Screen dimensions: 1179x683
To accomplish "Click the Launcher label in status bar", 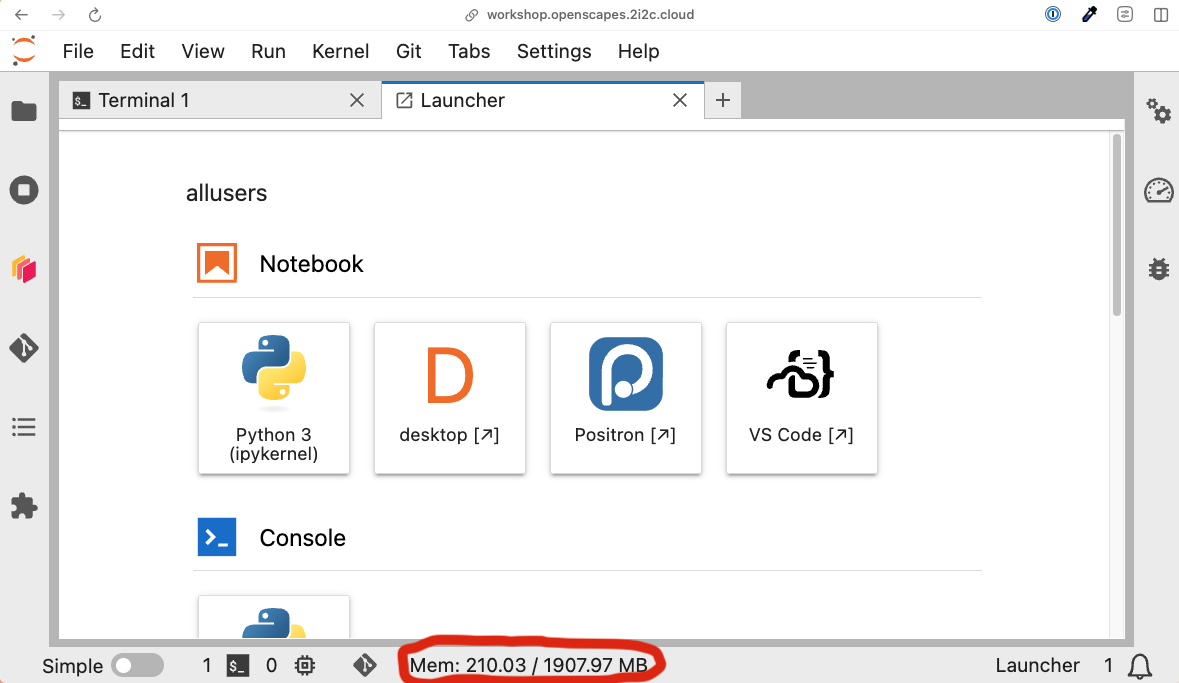I will (1037, 666).
